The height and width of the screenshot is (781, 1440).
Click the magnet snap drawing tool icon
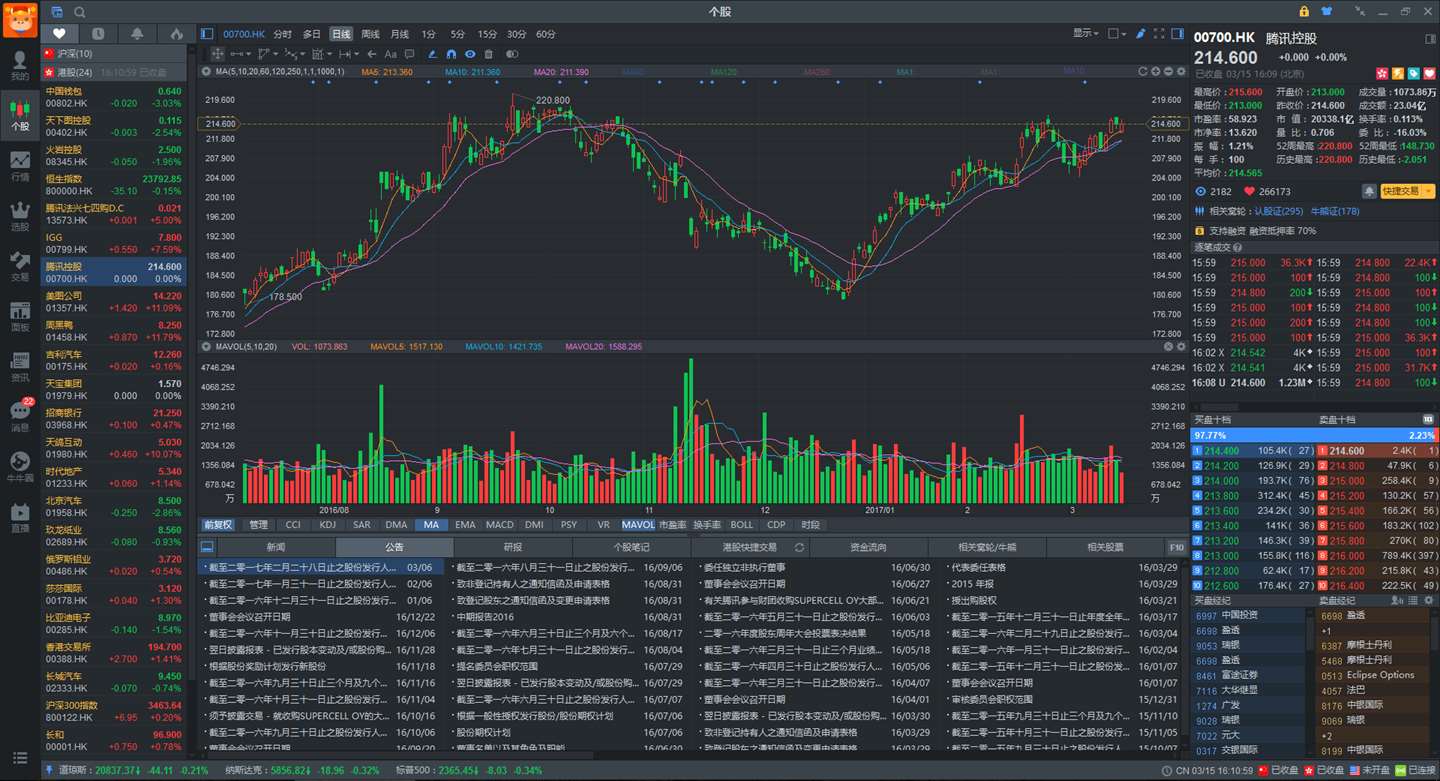451,54
